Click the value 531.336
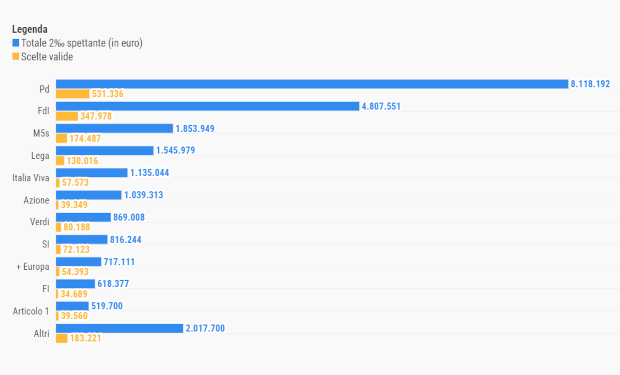Image resolution: width=620 pixels, height=375 pixels. (x=108, y=94)
